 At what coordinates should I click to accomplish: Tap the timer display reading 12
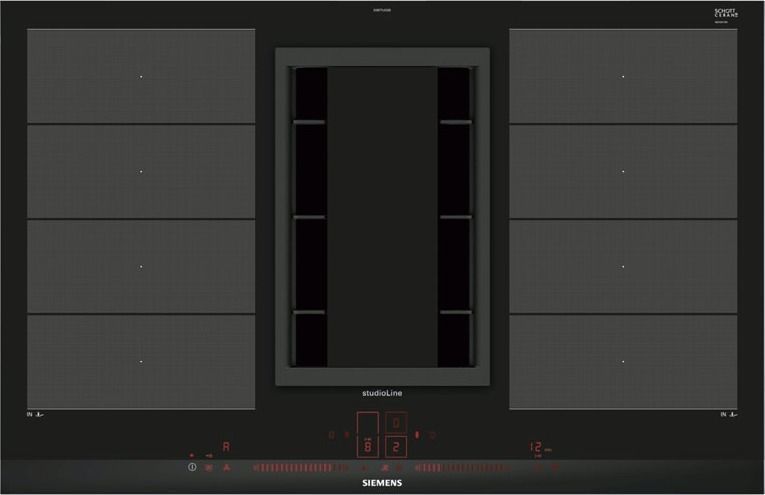536,447
